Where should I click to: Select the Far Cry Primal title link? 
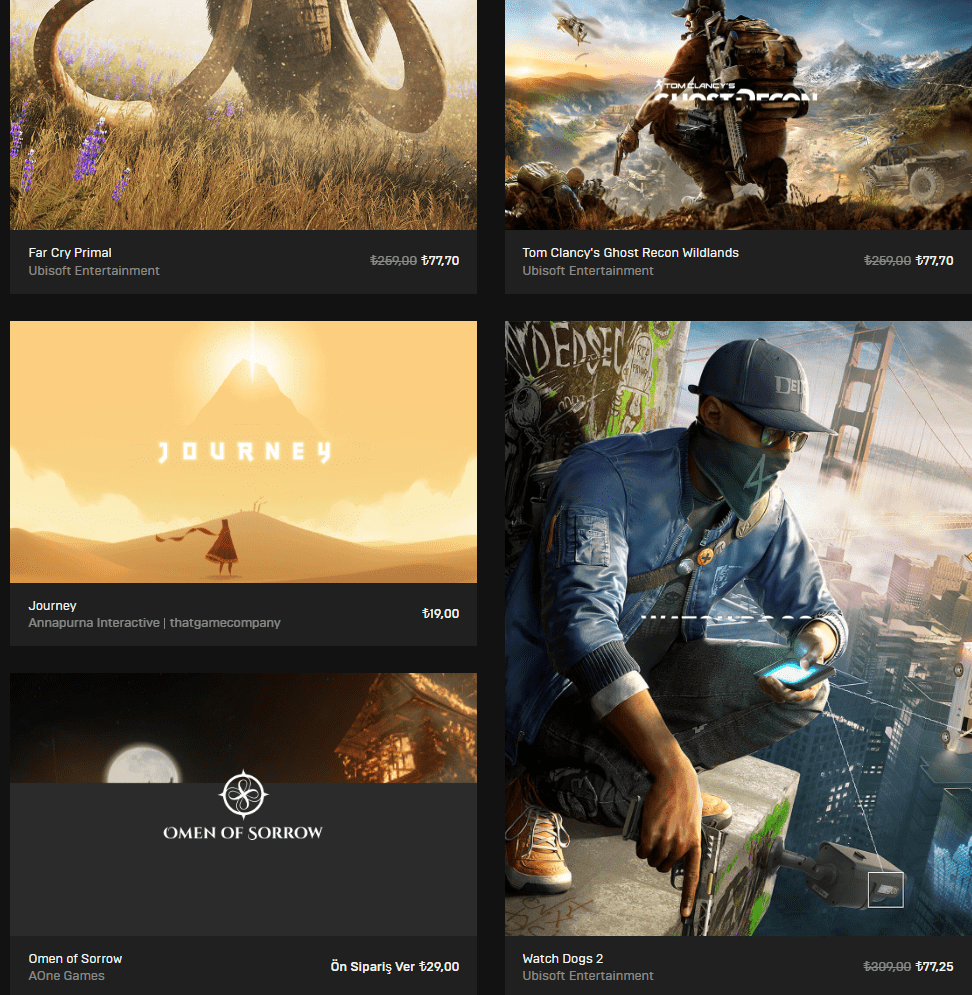point(70,252)
